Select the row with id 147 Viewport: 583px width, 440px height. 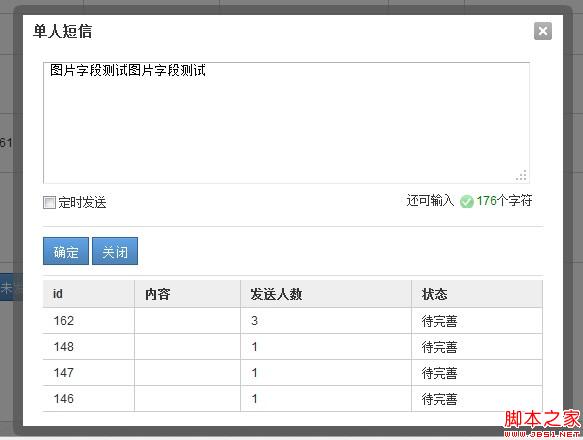pyautogui.click(x=293, y=373)
